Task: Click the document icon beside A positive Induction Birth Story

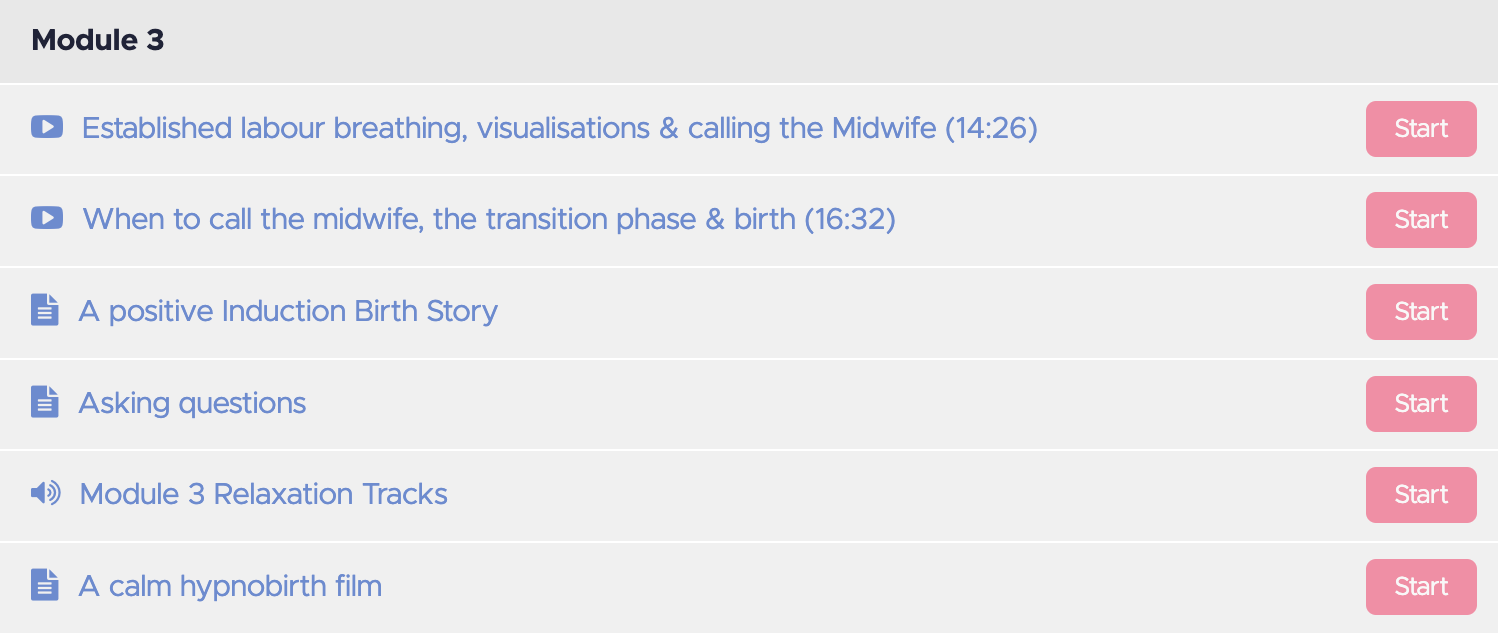Action: pos(44,310)
